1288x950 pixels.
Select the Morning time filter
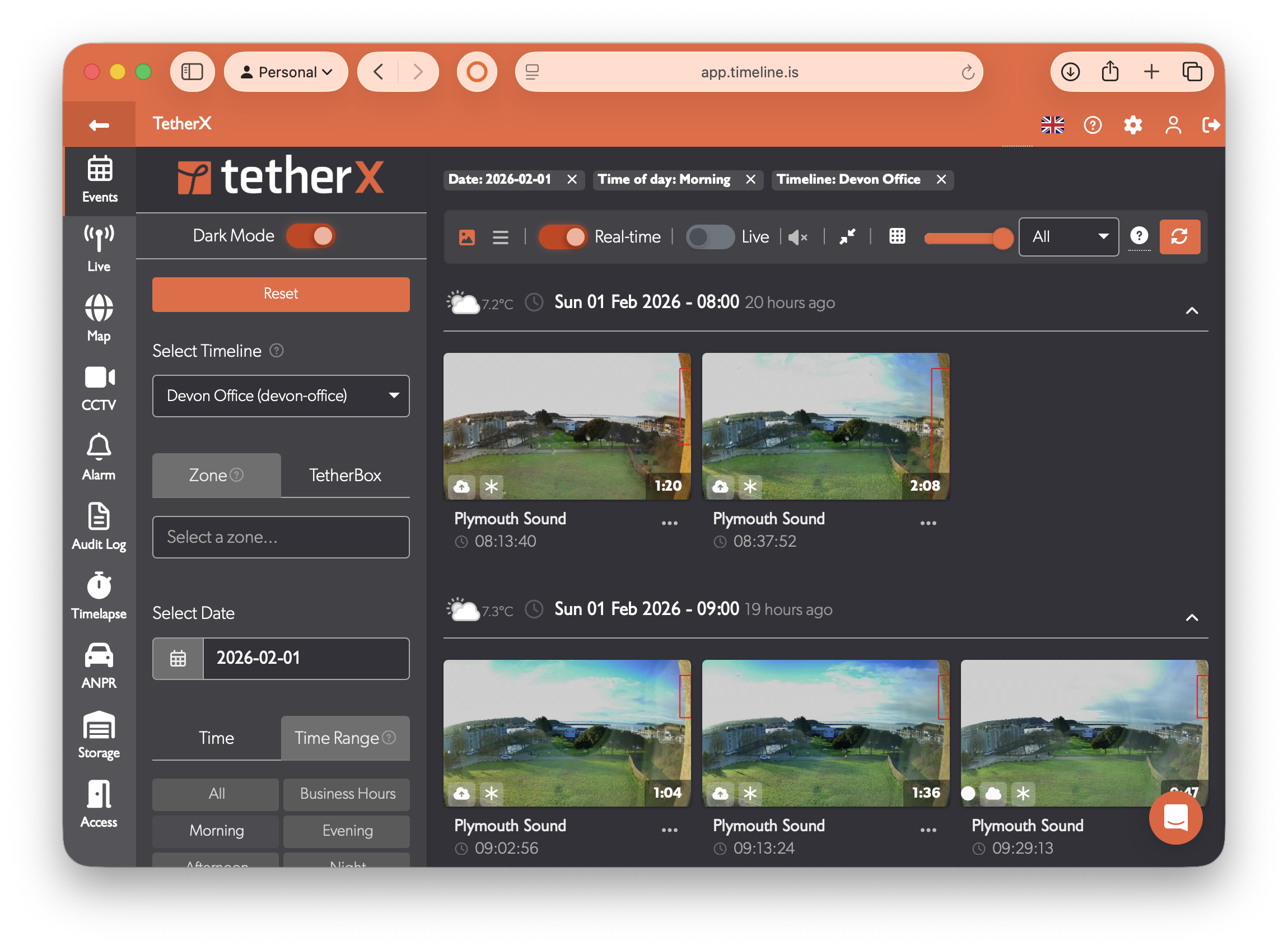[x=215, y=830]
